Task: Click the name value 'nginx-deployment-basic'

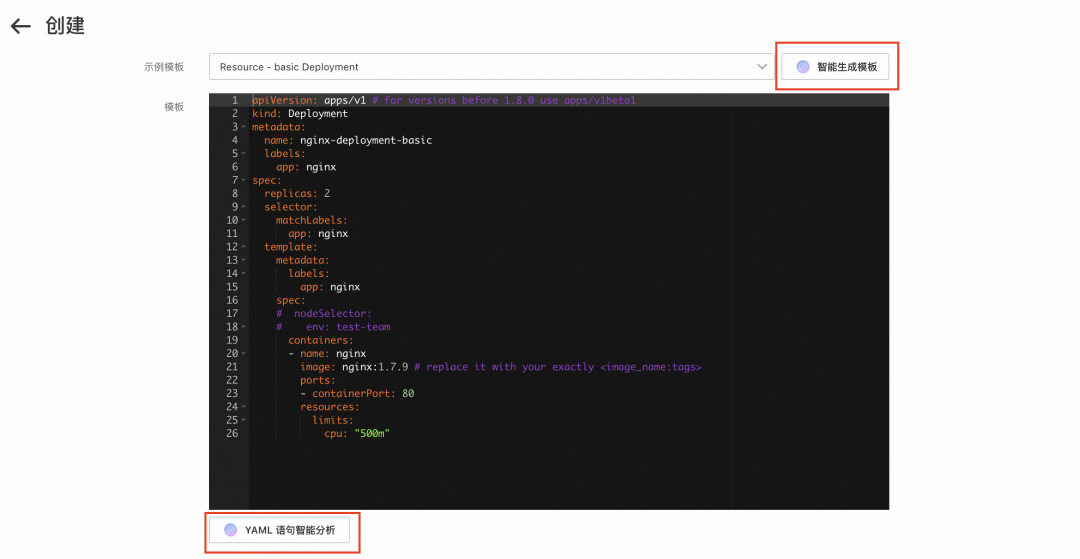Action: [x=366, y=140]
